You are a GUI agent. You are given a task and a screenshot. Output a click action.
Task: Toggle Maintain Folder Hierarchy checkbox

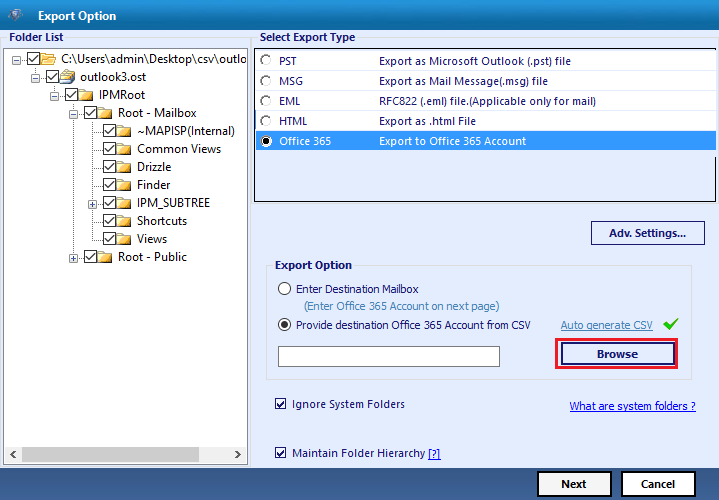click(x=280, y=453)
